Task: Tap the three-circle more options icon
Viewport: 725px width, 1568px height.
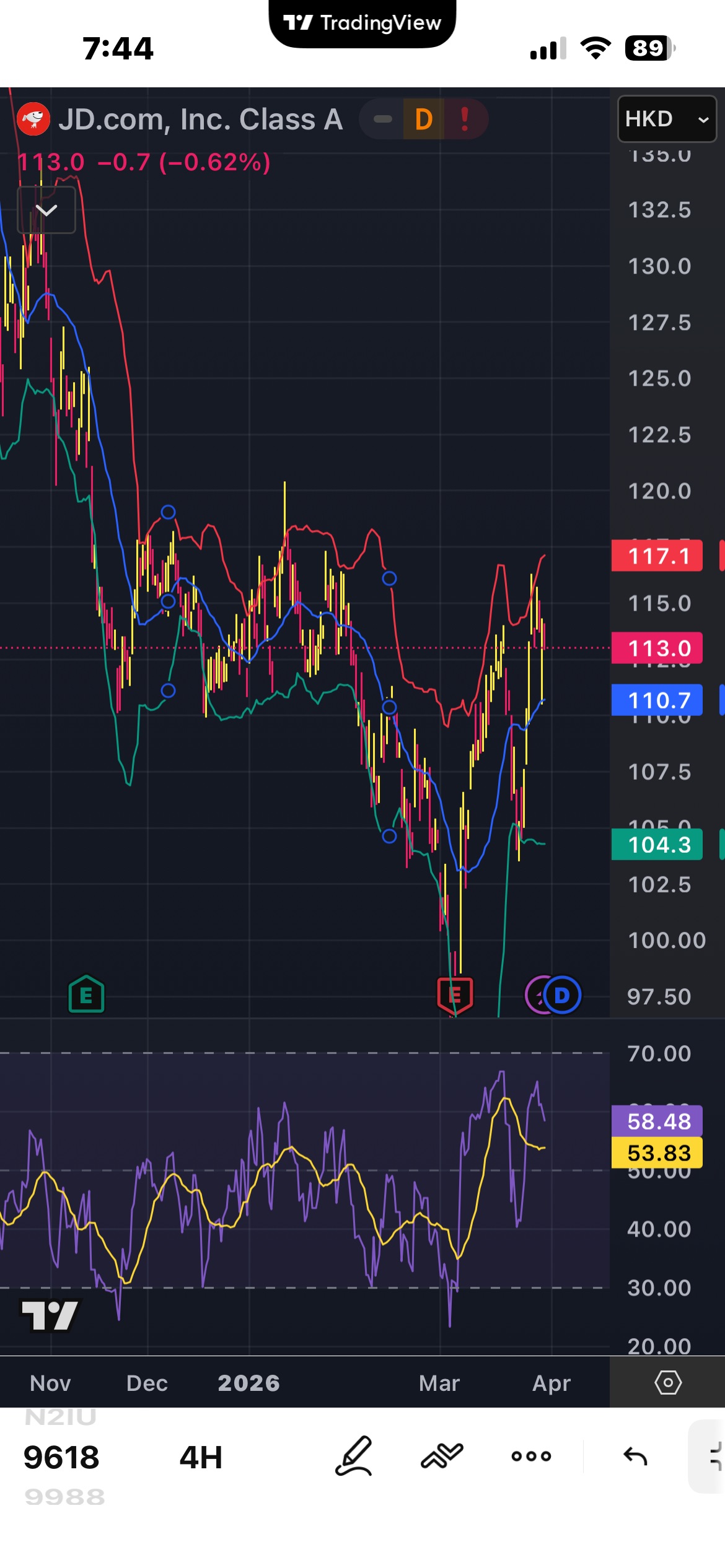Action: (x=531, y=1457)
